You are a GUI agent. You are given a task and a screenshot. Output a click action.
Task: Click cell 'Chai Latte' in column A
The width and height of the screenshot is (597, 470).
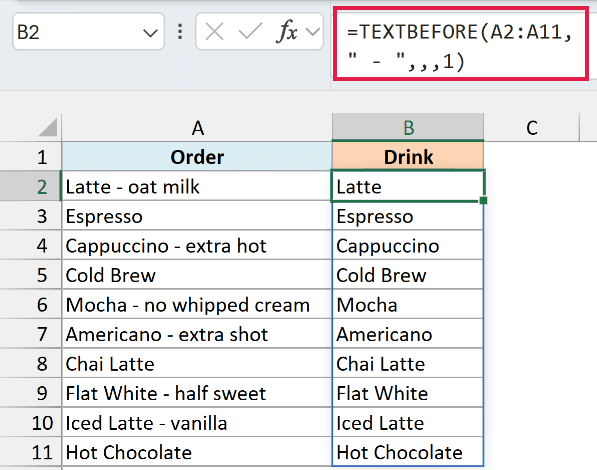[x=197, y=363]
